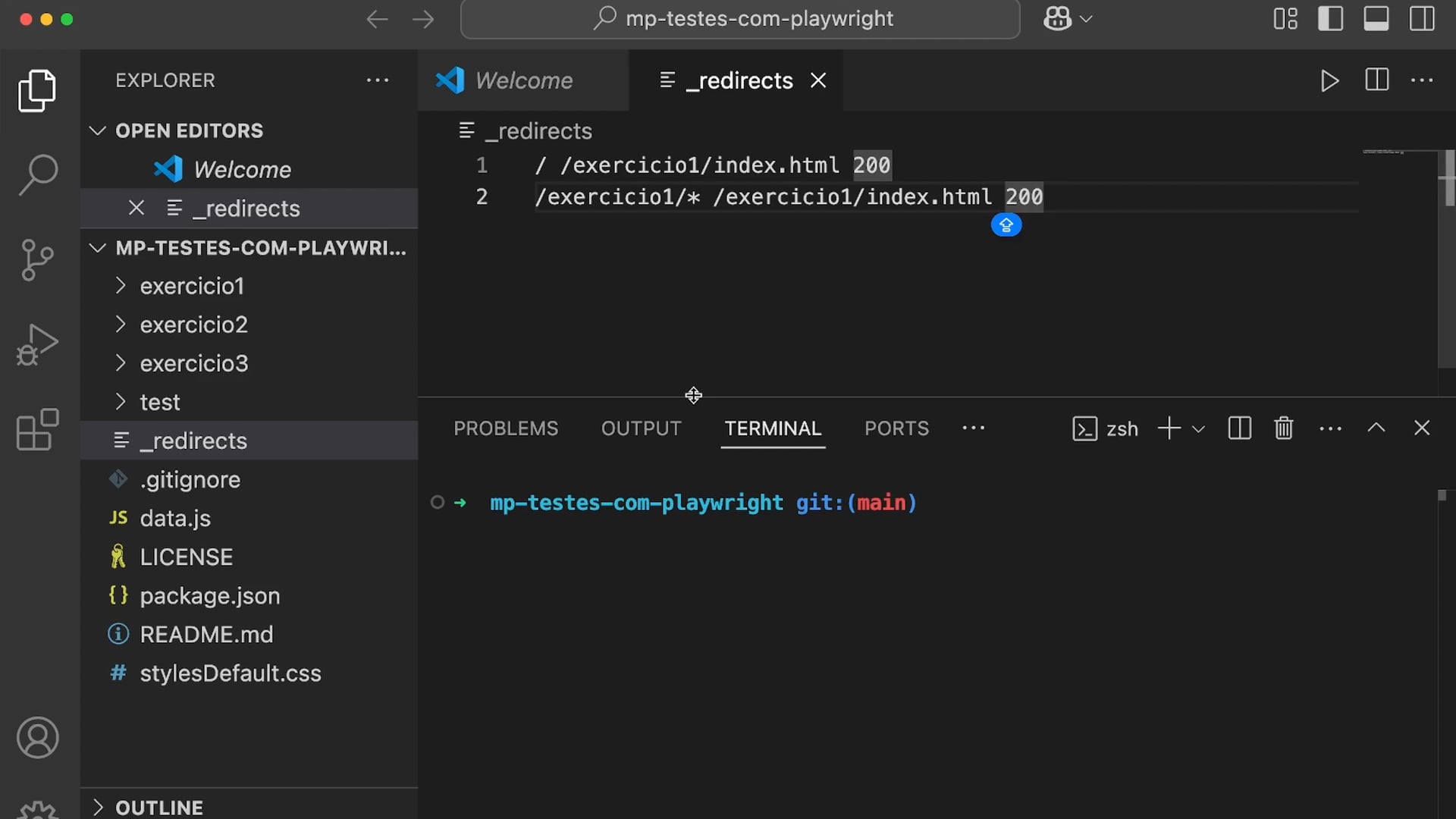
Task: Split the editor to the right
Action: point(1376,80)
